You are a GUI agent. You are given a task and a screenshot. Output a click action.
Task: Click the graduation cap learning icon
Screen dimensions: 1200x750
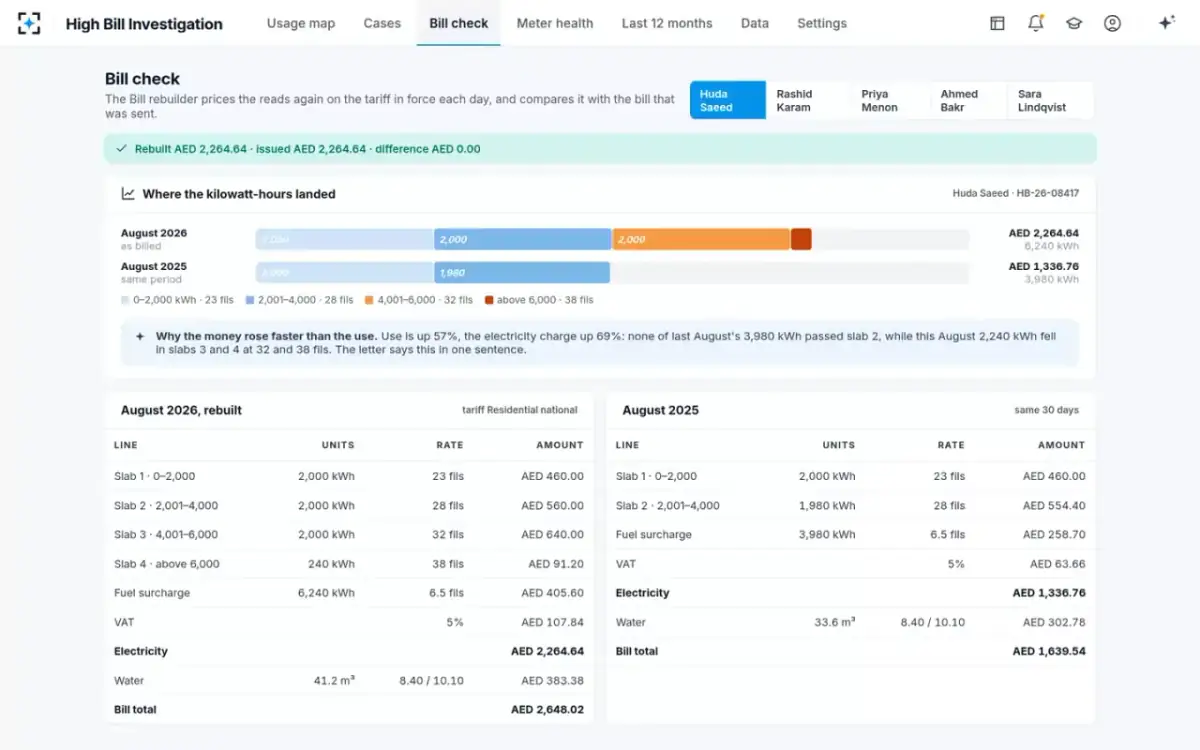pyautogui.click(x=1074, y=23)
